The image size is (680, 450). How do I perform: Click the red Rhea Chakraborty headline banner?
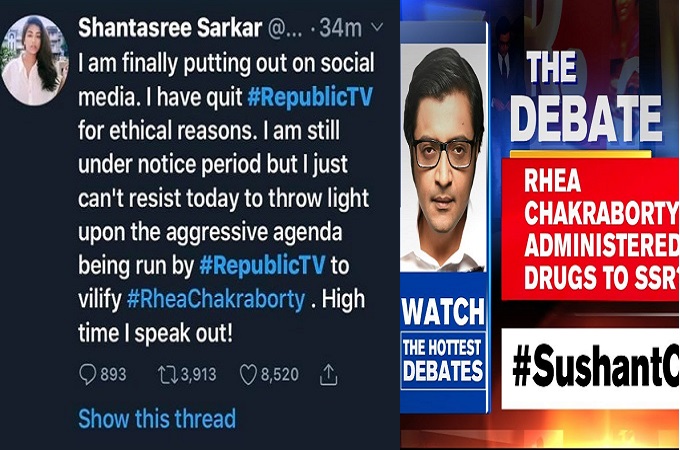pos(591,229)
